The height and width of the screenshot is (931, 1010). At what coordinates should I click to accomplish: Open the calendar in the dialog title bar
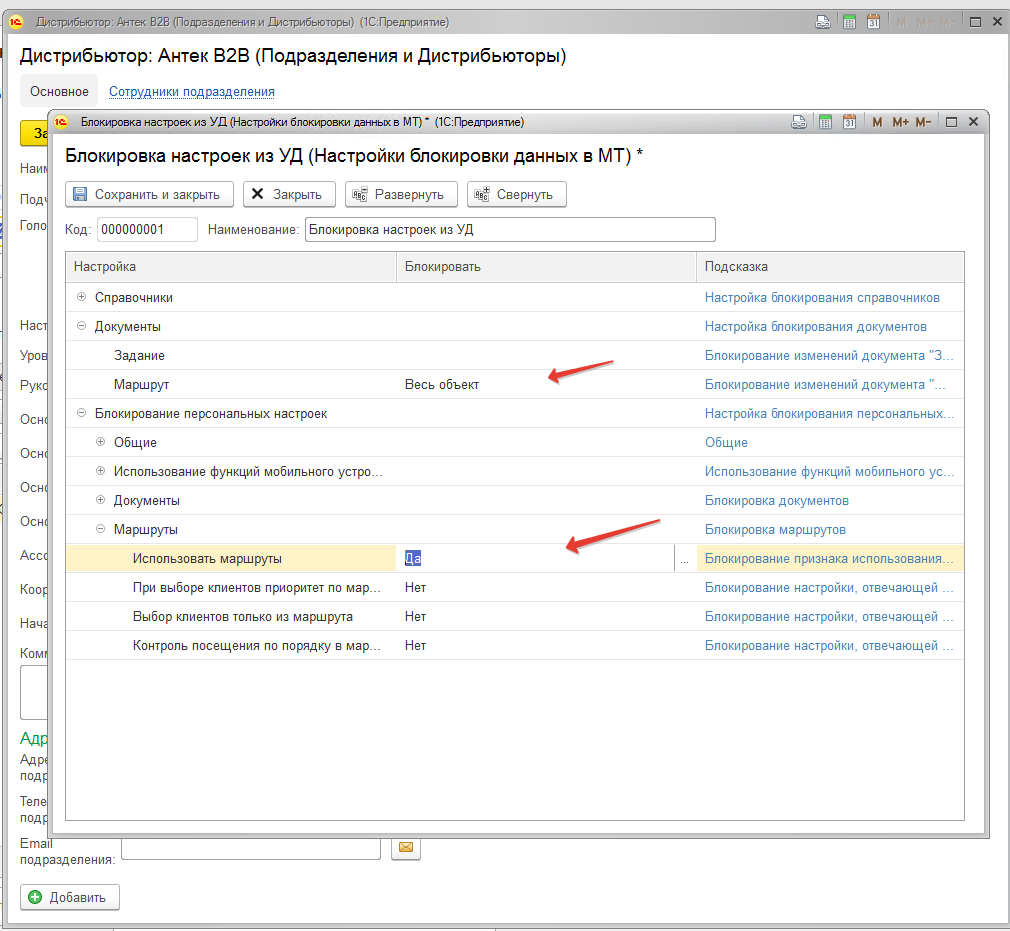click(849, 122)
